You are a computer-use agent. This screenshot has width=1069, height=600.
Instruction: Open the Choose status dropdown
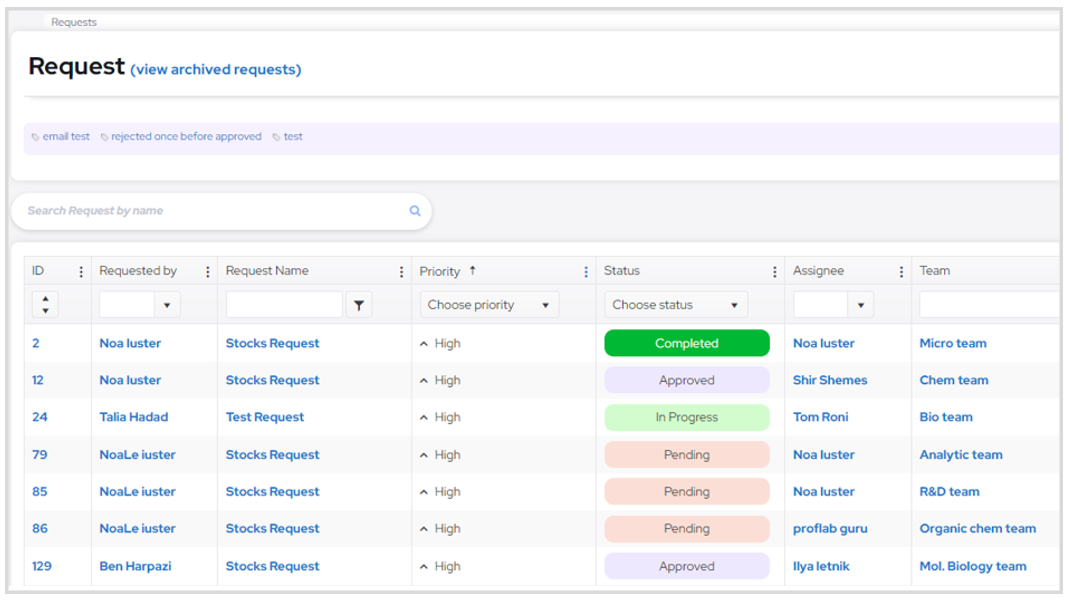pyautogui.click(x=675, y=305)
